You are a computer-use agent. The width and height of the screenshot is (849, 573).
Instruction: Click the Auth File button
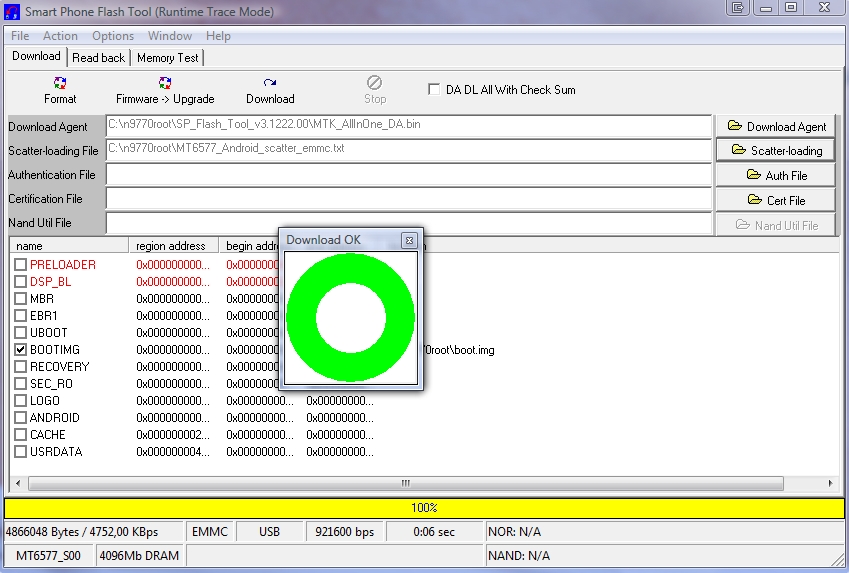[x=776, y=175]
